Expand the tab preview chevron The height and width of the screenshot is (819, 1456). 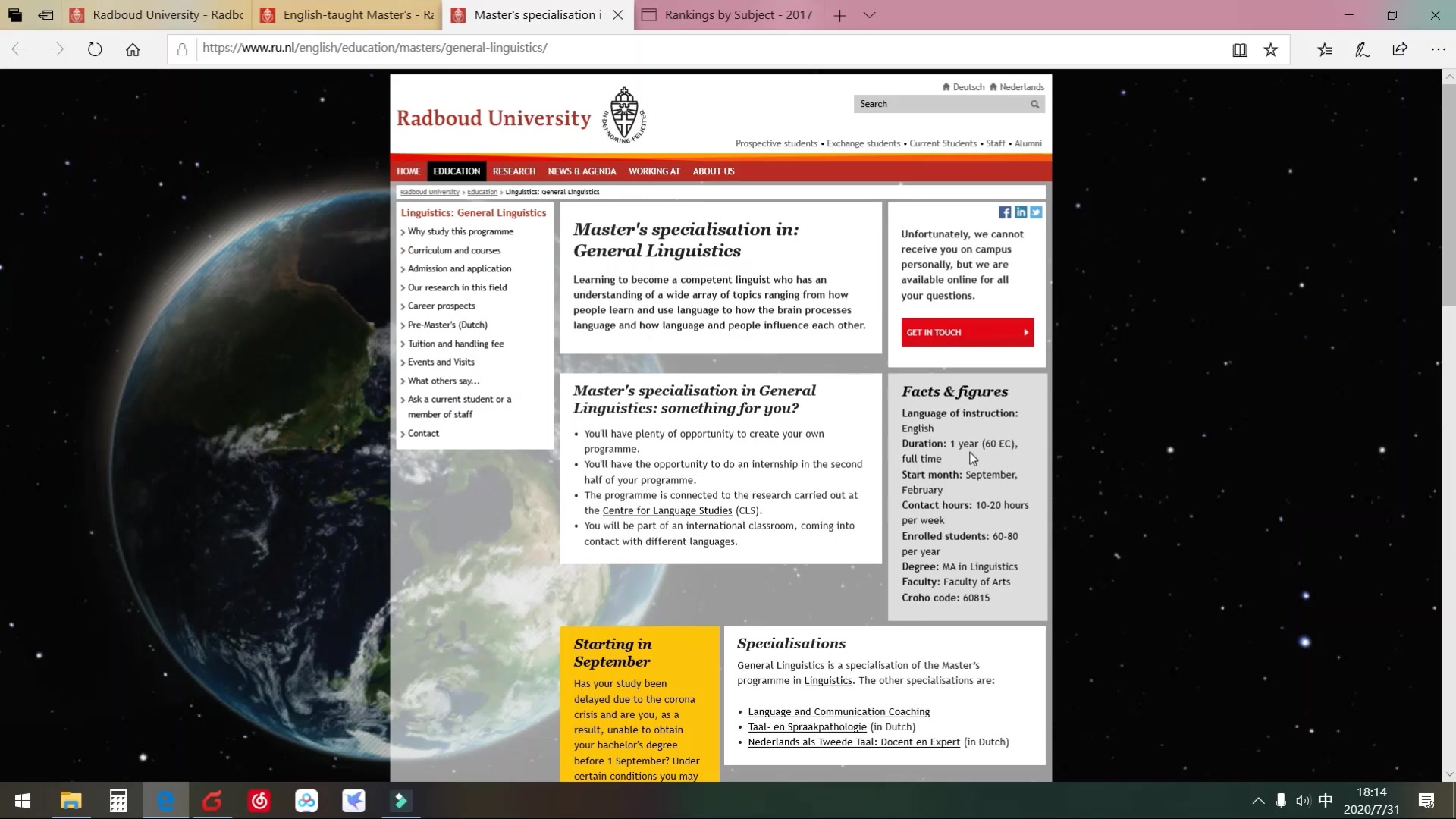pos(869,15)
